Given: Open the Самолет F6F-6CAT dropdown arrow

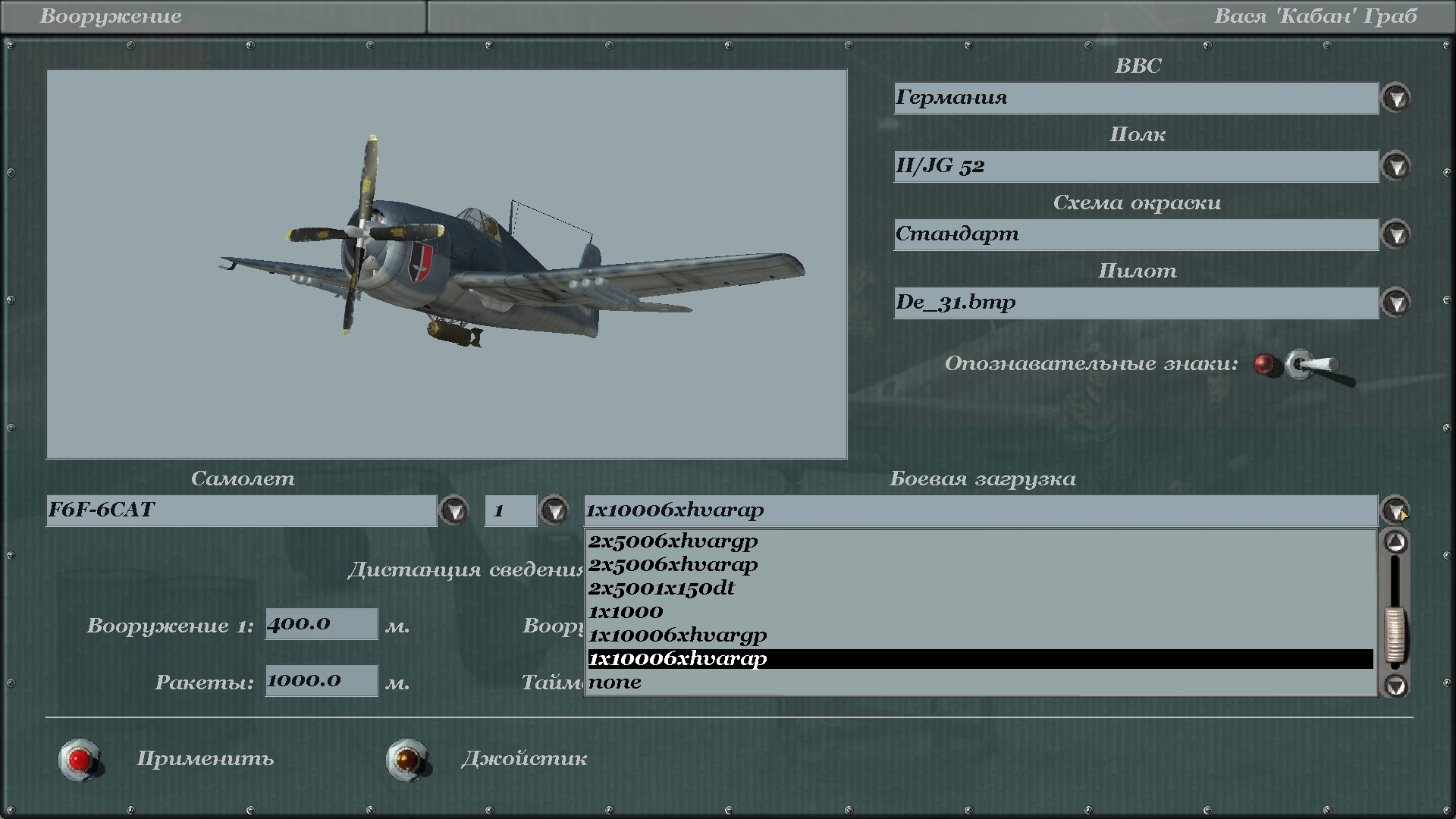Looking at the screenshot, I should click(x=454, y=510).
